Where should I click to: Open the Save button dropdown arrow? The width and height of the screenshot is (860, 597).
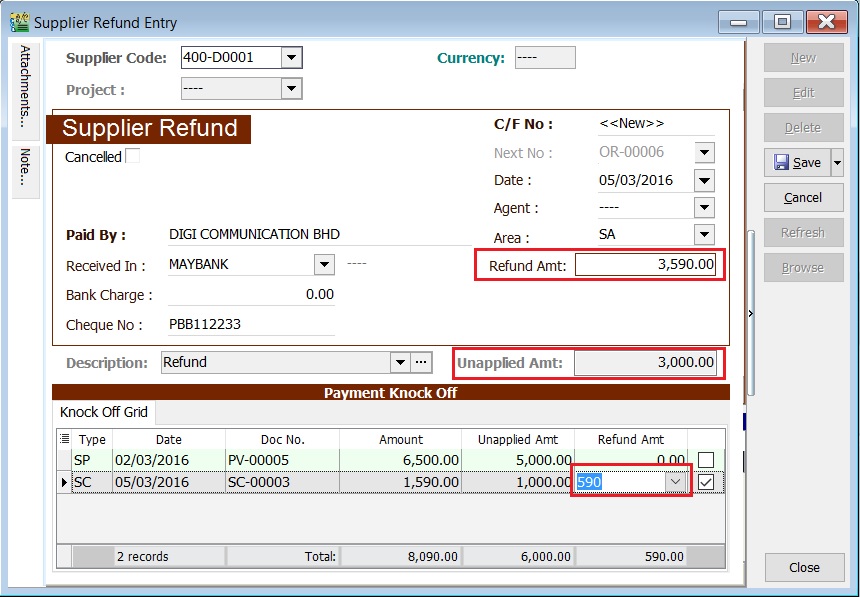pyautogui.click(x=837, y=162)
